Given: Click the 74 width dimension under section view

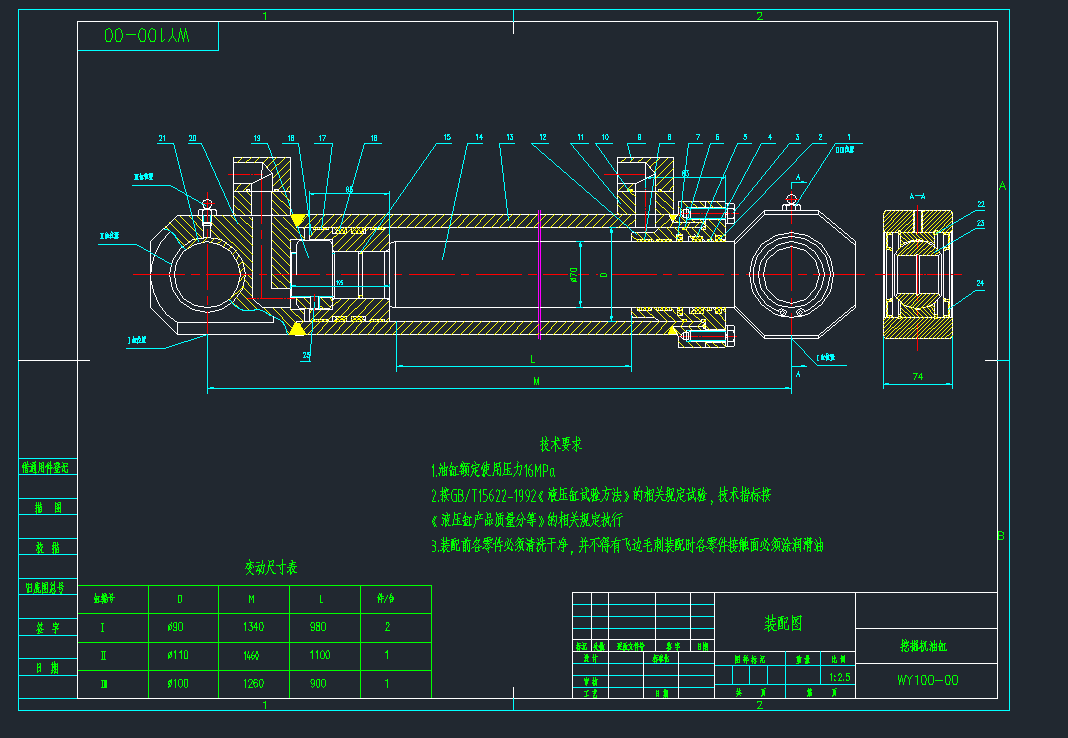Looking at the screenshot, I should (x=917, y=376).
